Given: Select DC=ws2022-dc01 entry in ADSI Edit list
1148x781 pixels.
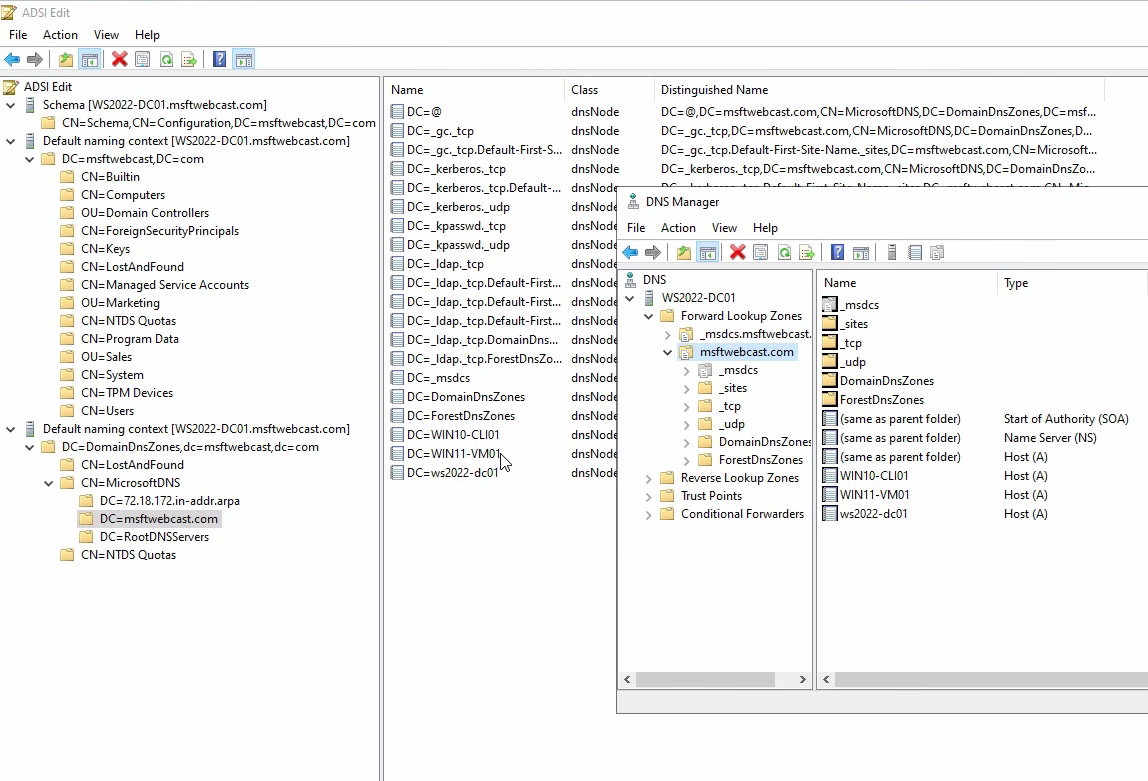Looking at the screenshot, I should [452, 473].
